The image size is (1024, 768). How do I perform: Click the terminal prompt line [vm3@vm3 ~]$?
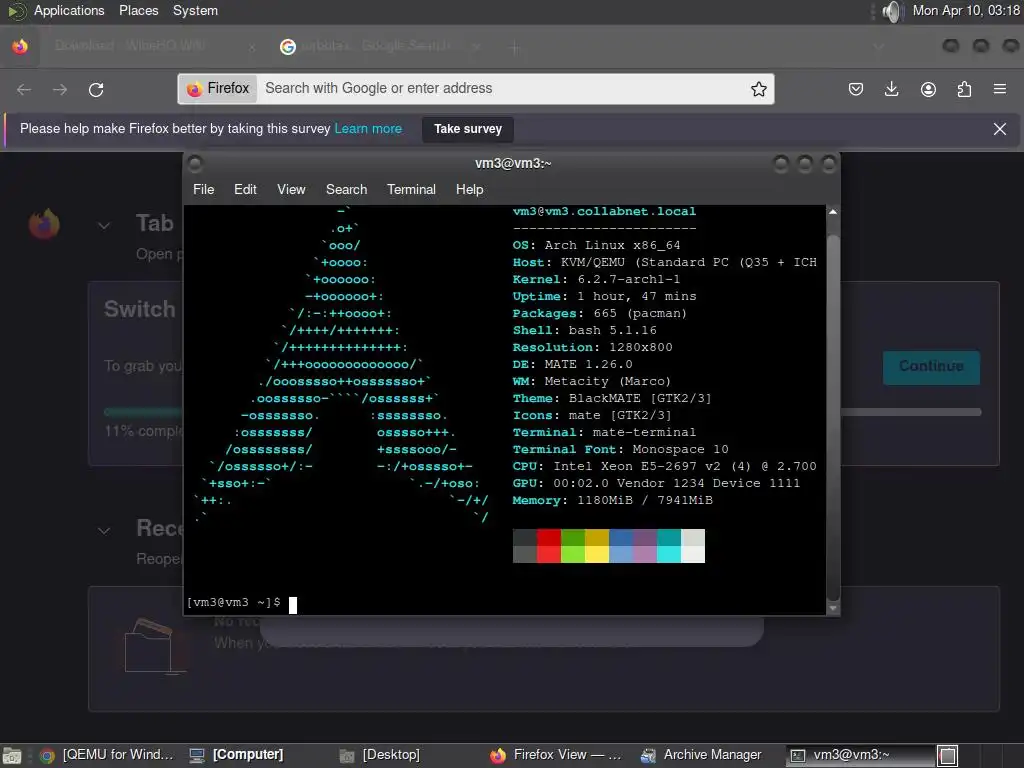point(234,603)
